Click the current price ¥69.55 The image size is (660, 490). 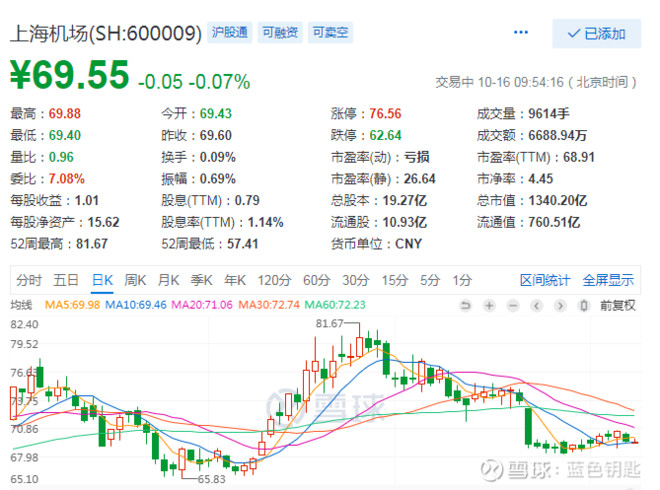point(70,75)
